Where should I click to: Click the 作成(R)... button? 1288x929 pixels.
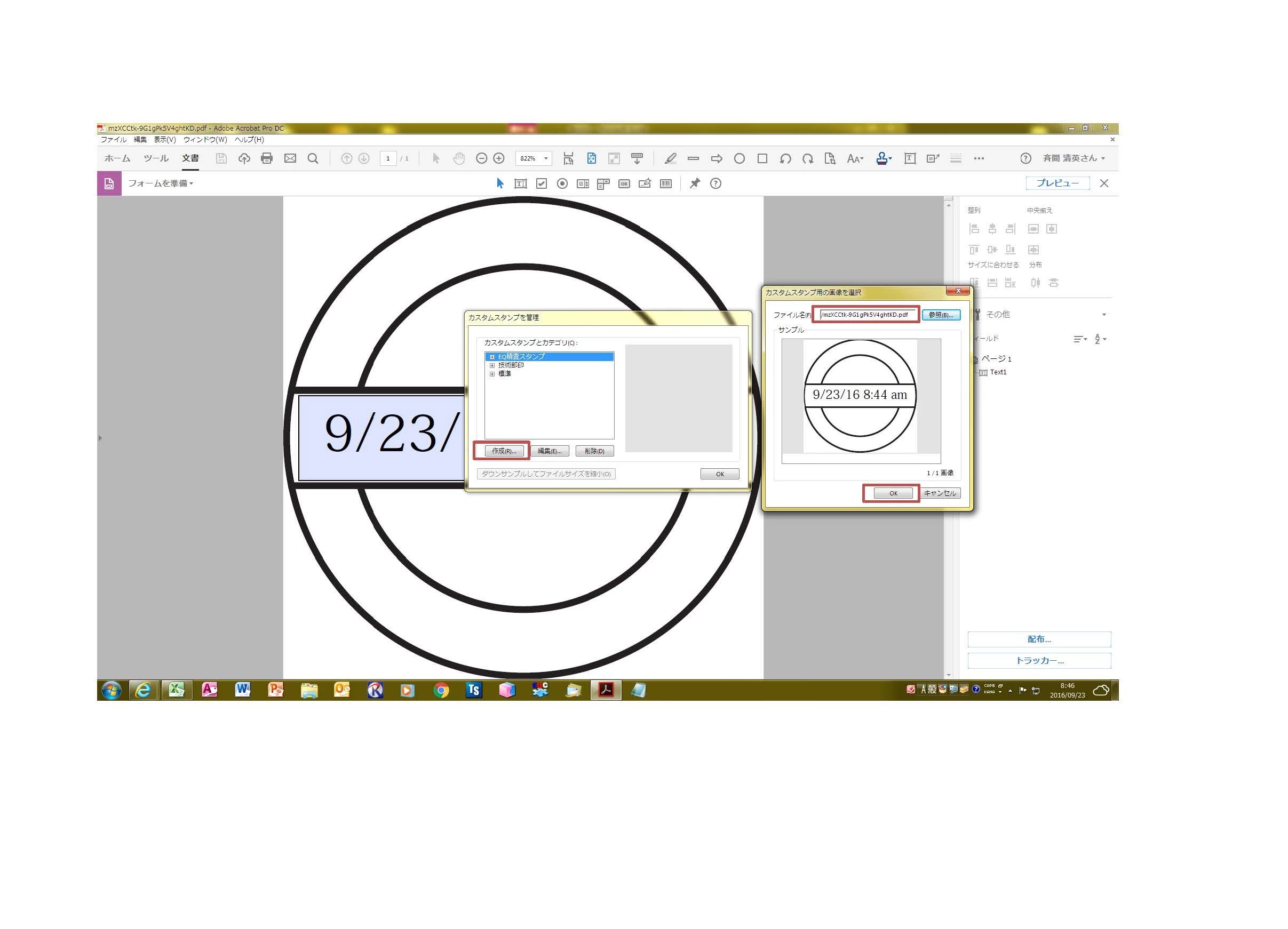[x=504, y=451]
